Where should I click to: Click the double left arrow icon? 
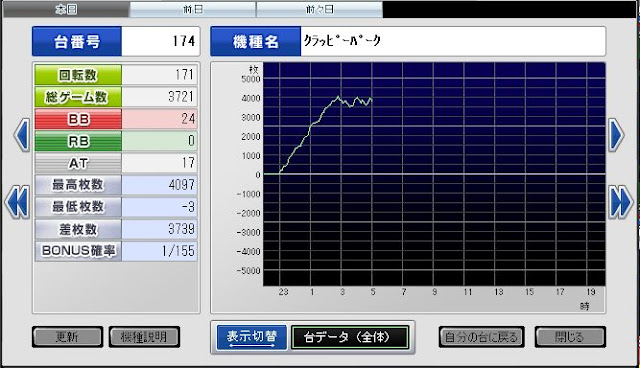[18, 202]
